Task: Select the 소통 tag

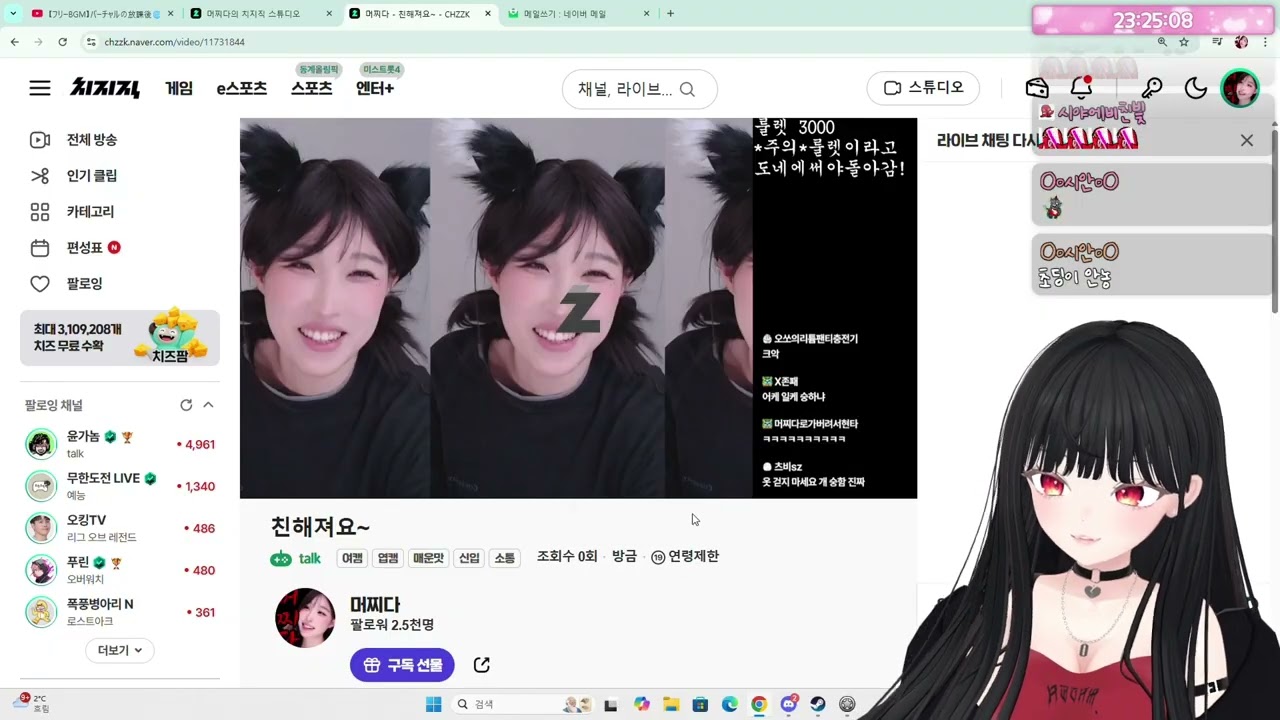Action: [x=505, y=558]
